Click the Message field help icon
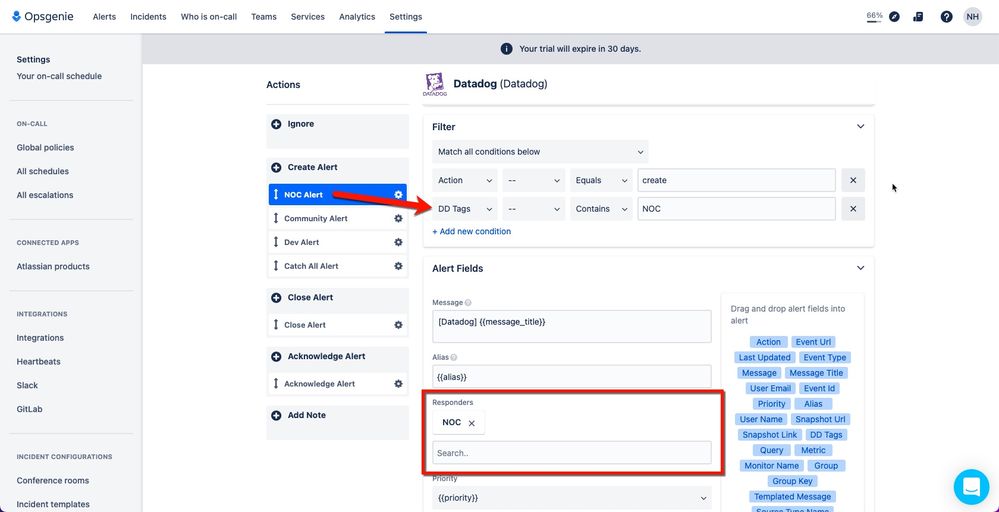999x512 pixels. 468,303
